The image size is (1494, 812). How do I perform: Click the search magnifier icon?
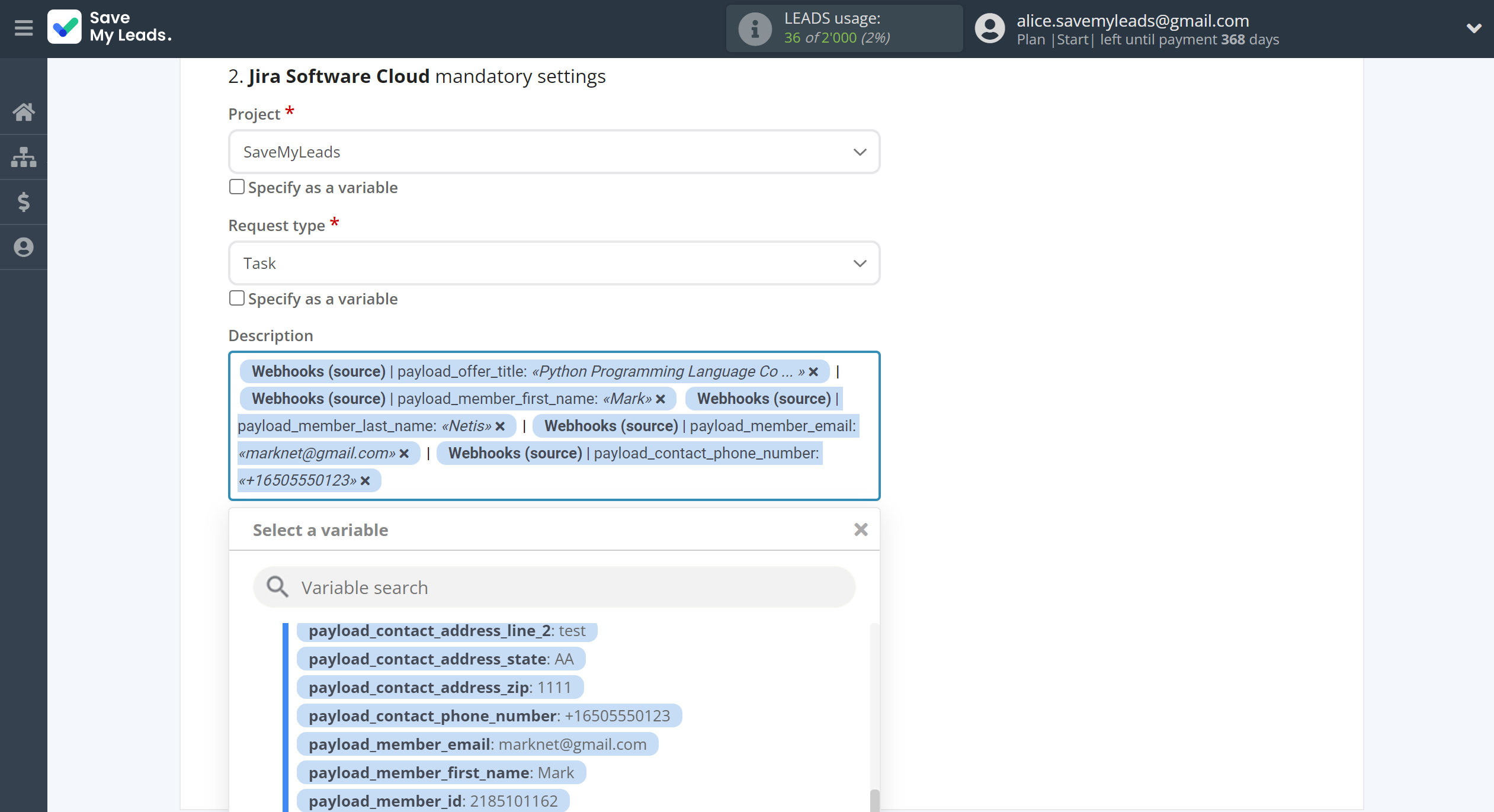[x=277, y=587]
